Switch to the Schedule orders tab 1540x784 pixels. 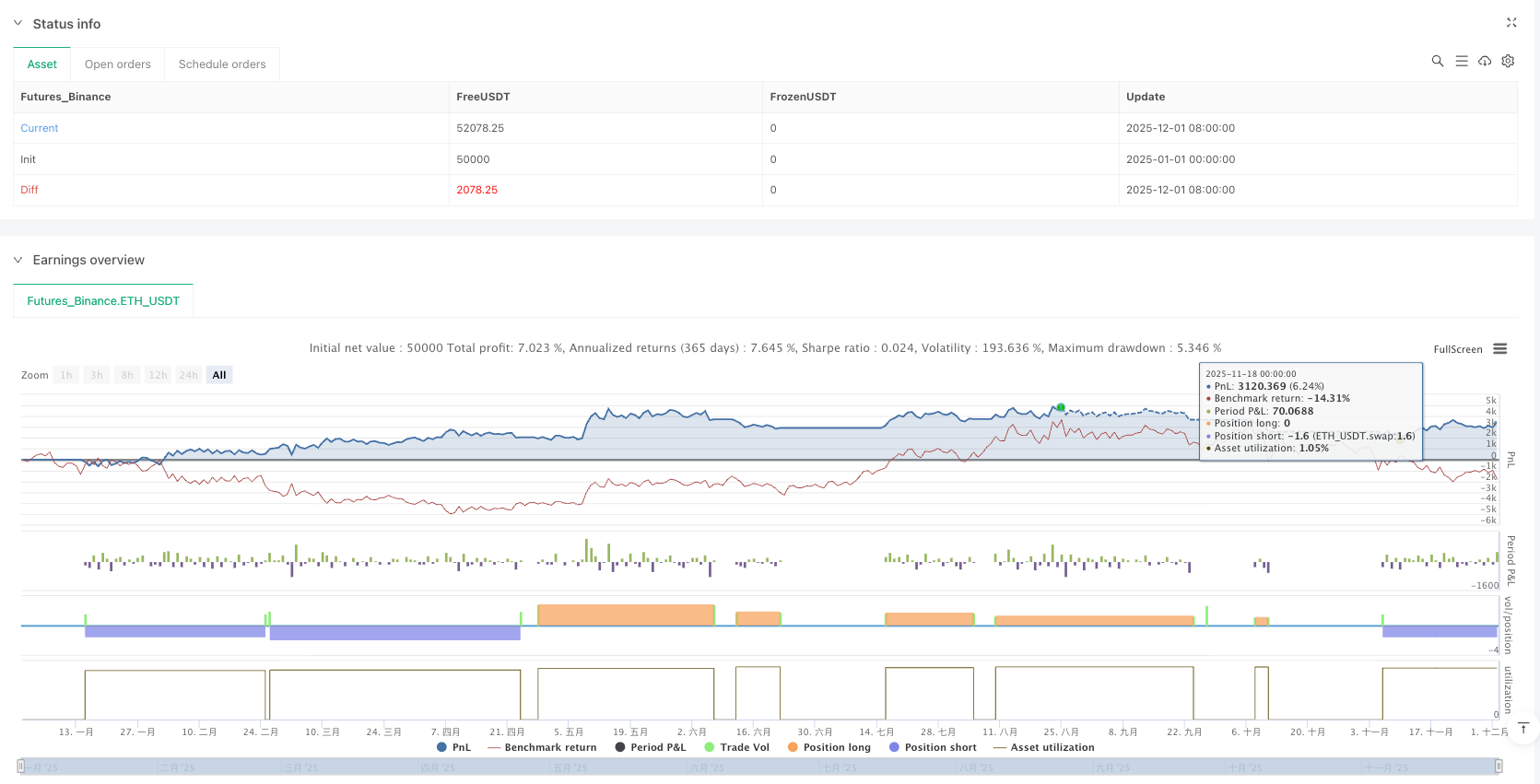pyautogui.click(x=222, y=64)
